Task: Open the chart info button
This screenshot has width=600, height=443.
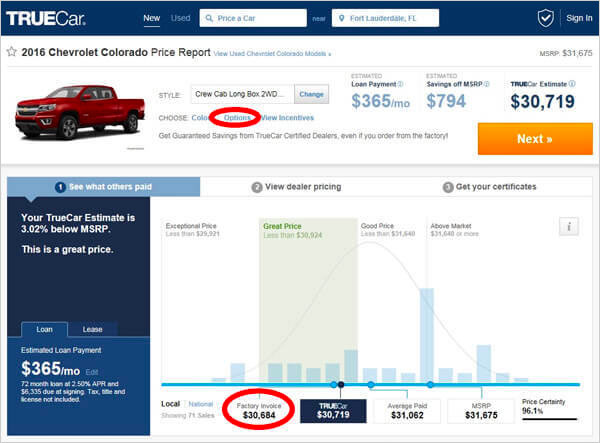Action: pos(569,226)
